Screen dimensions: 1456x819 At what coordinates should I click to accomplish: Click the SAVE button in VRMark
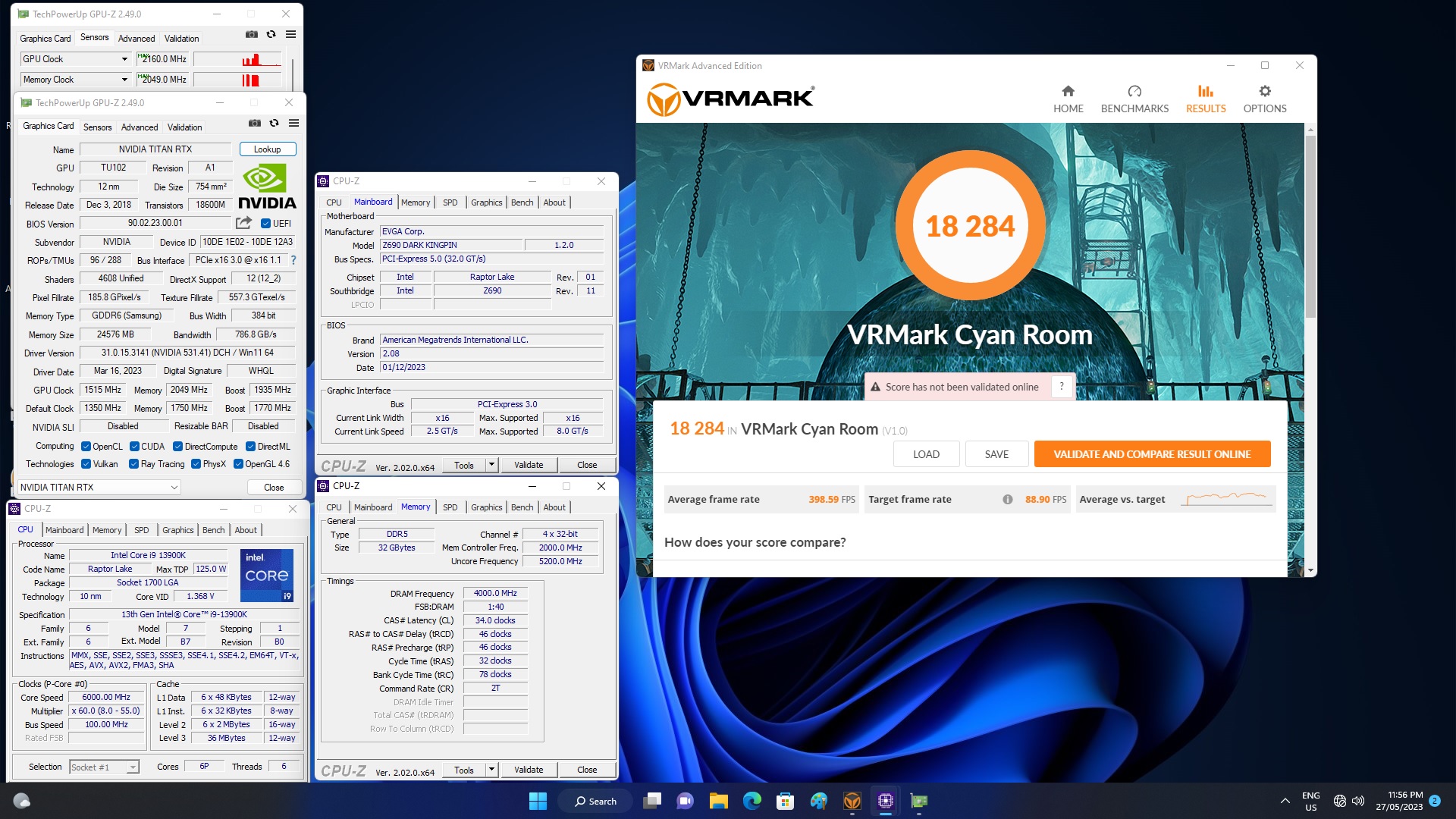pos(996,454)
